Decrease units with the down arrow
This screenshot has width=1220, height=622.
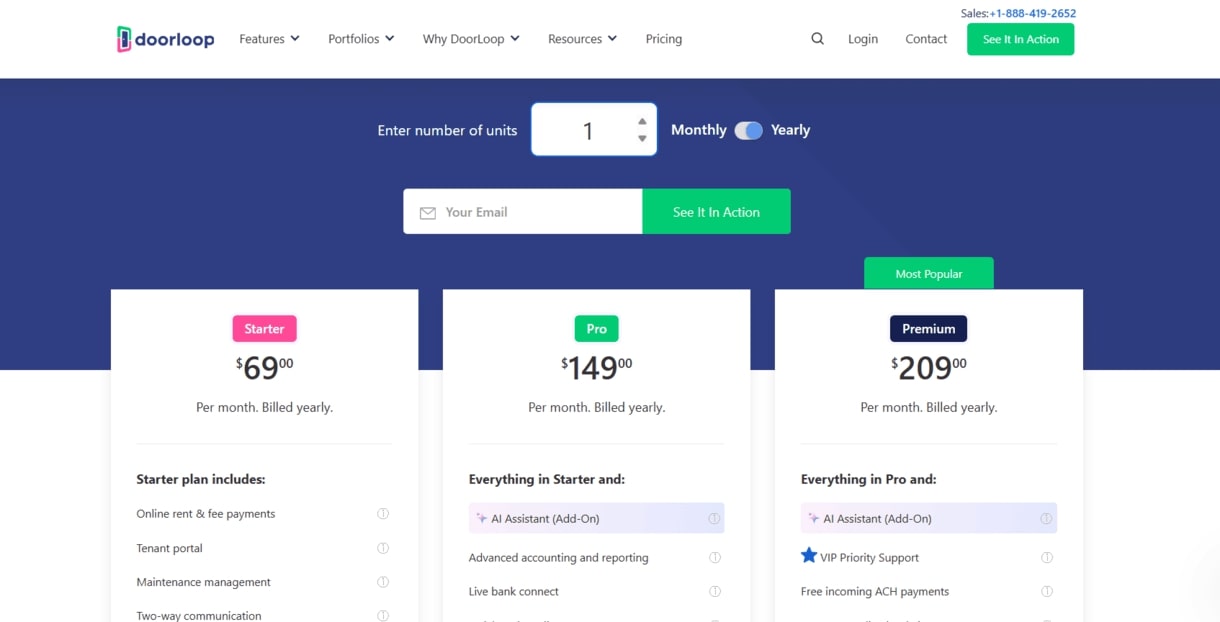pyautogui.click(x=642, y=139)
